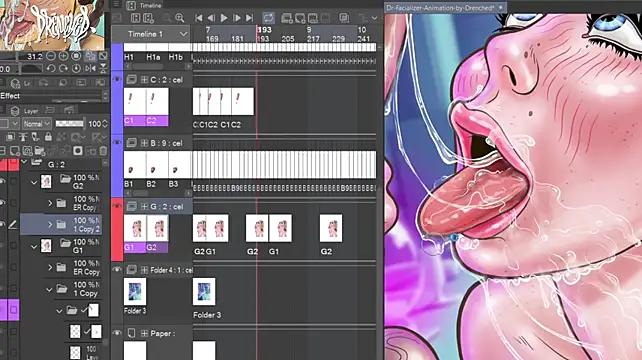Toggle the eye on the Paper track
Screen dimensions: 642x360
[117, 333]
